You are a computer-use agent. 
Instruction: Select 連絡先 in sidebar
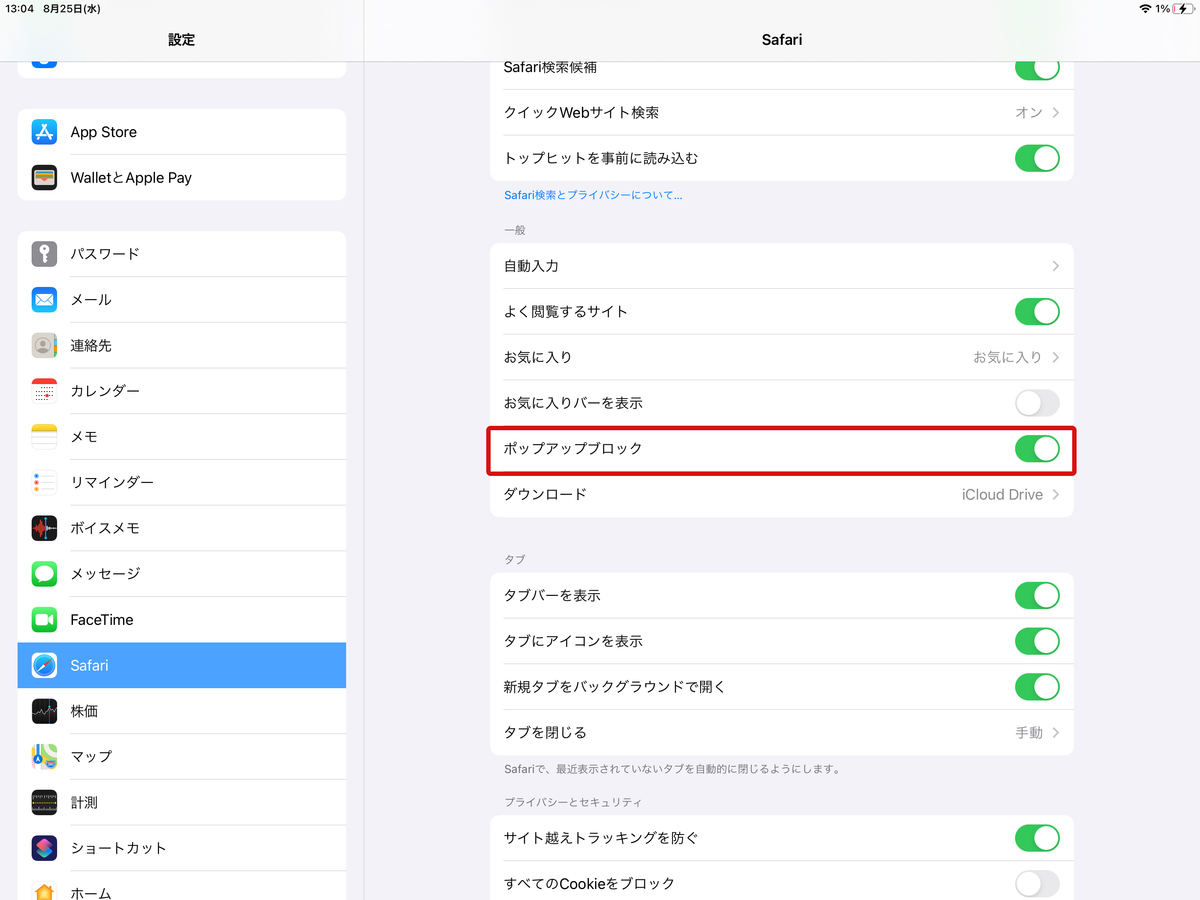[x=182, y=346]
